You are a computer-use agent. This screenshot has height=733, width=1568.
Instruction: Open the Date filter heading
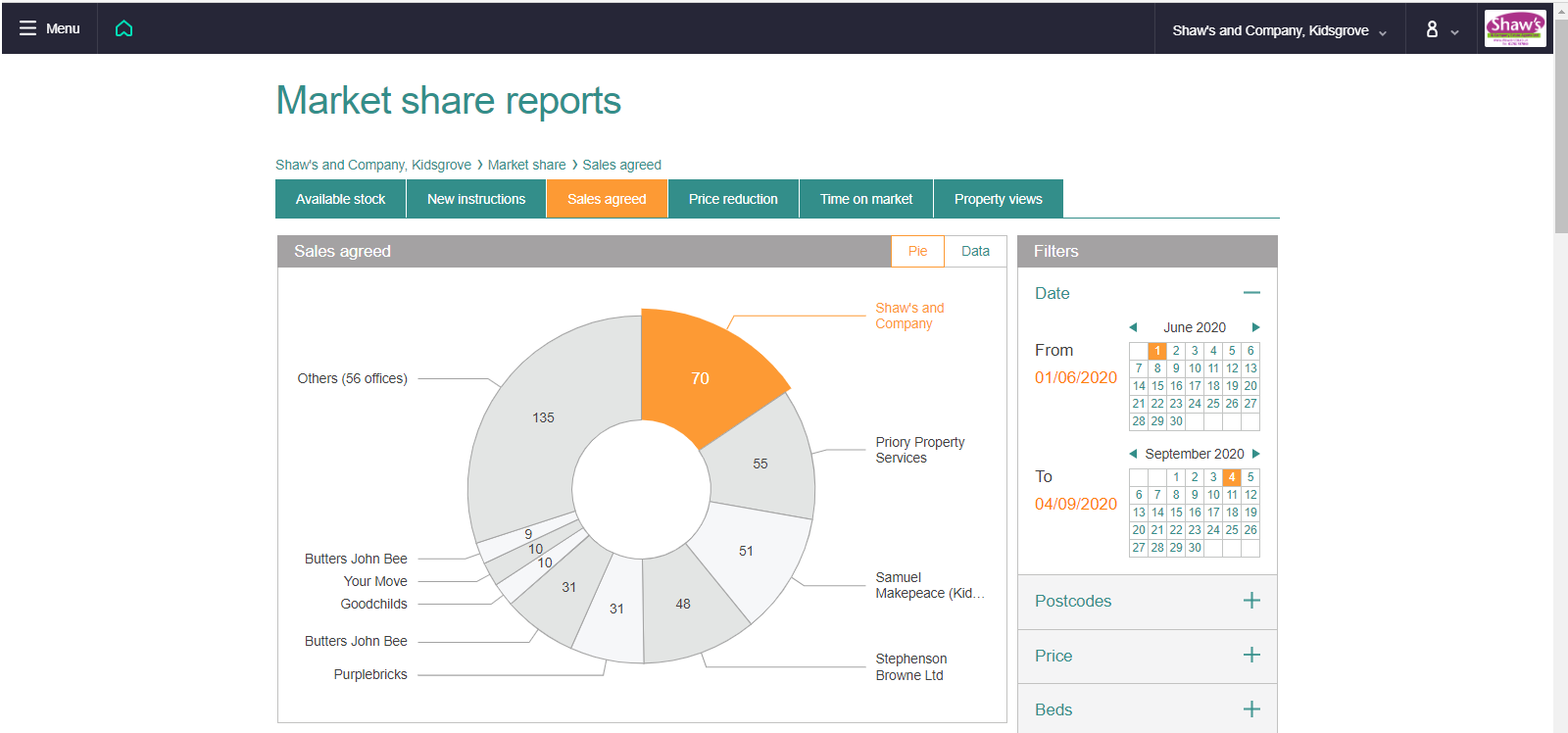1053,293
